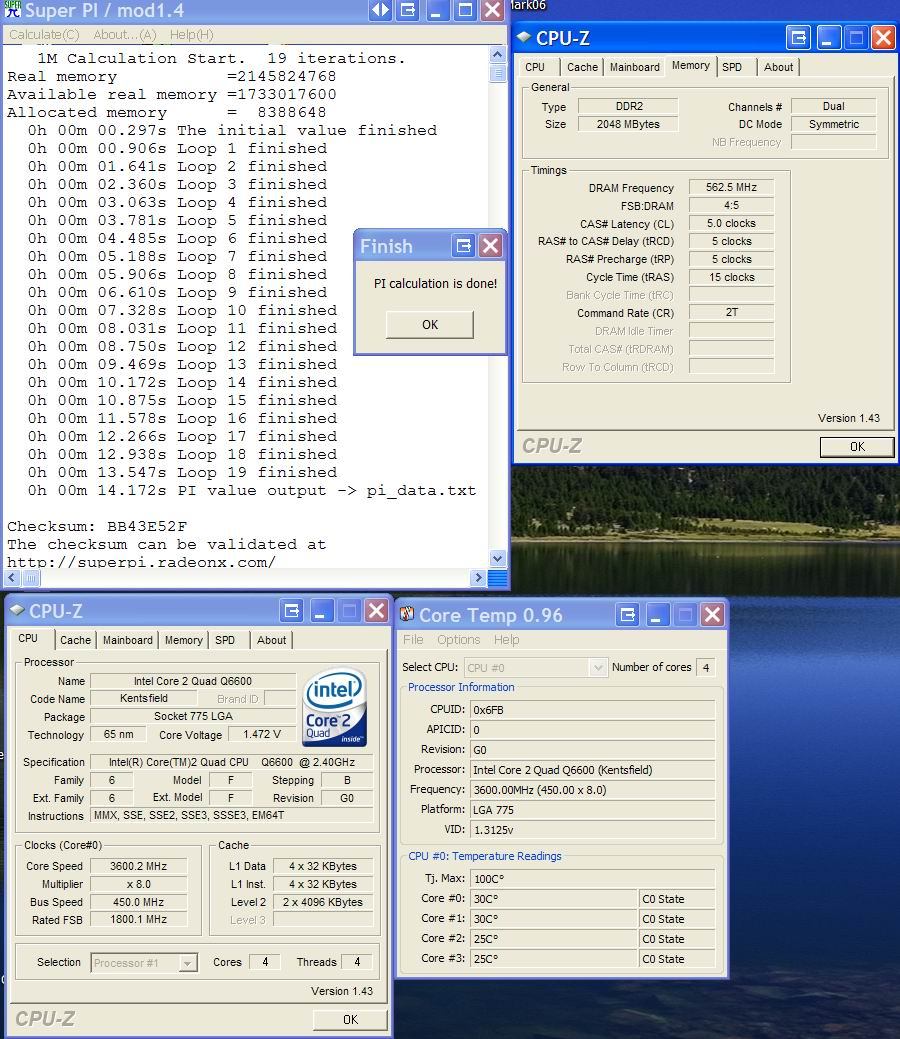Screen dimensions: 900x1039
Task: Click the Core Temp VID 1.3125v field
Action: [592, 830]
